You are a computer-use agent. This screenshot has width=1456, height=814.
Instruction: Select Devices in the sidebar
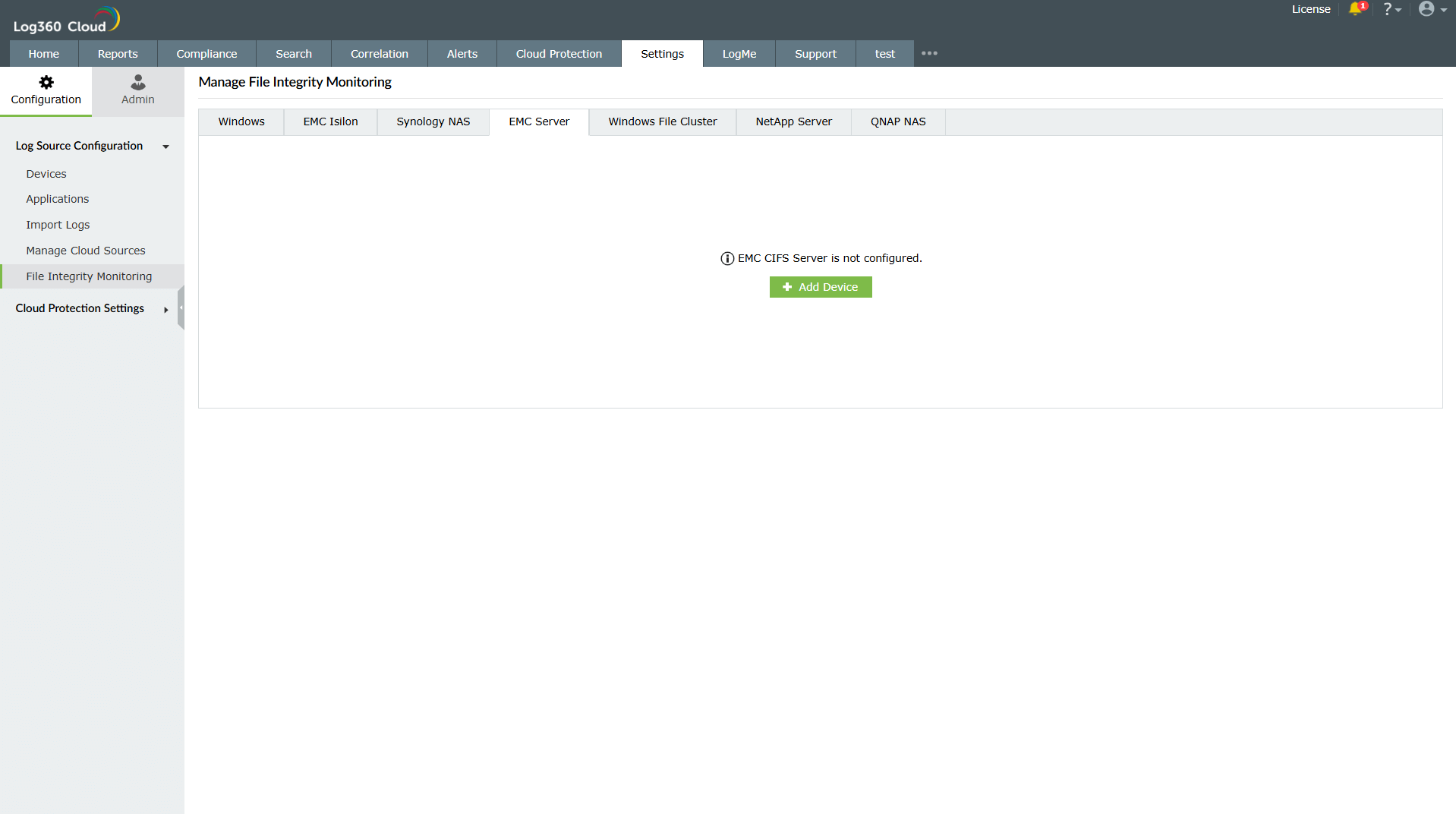(46, 174)
